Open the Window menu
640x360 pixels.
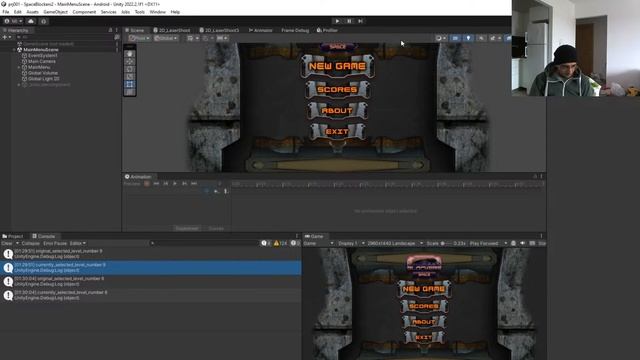point(158,12)
